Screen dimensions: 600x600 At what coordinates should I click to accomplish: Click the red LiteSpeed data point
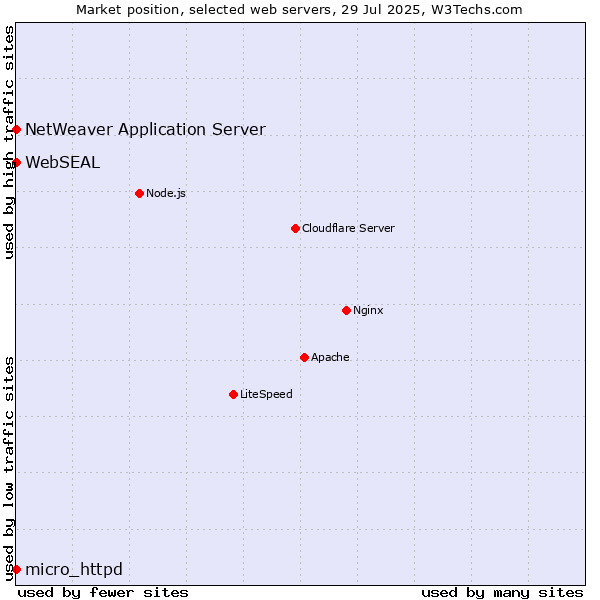click(233, 395)
